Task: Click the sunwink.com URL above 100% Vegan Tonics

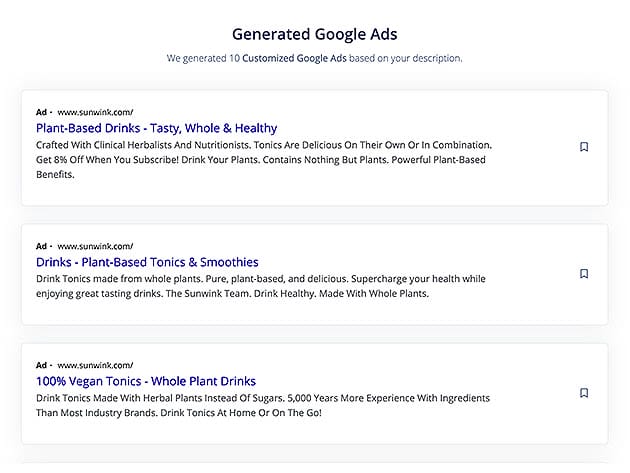Action: click(95, 366)
